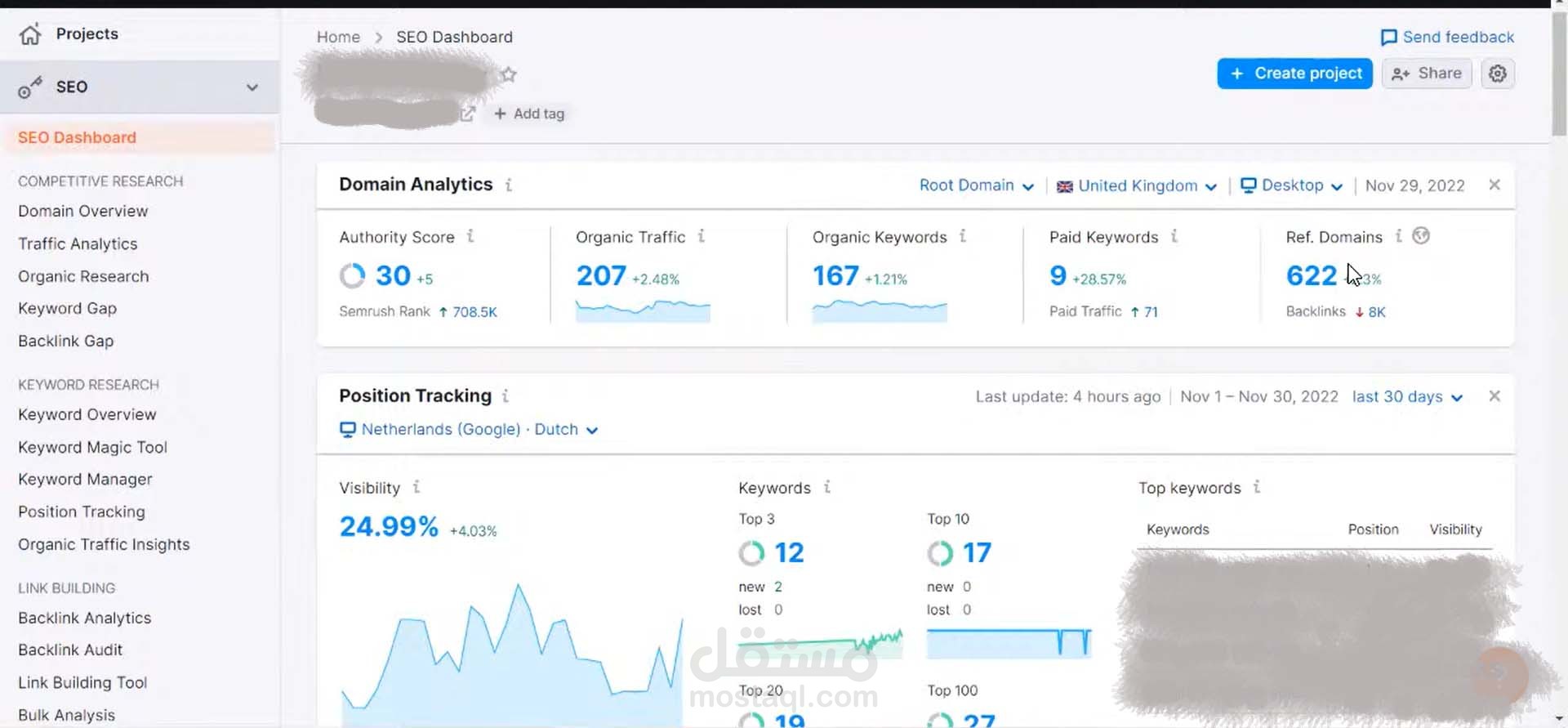
Task: Click Ref. Domains value 622
Action: point(1312,275)
